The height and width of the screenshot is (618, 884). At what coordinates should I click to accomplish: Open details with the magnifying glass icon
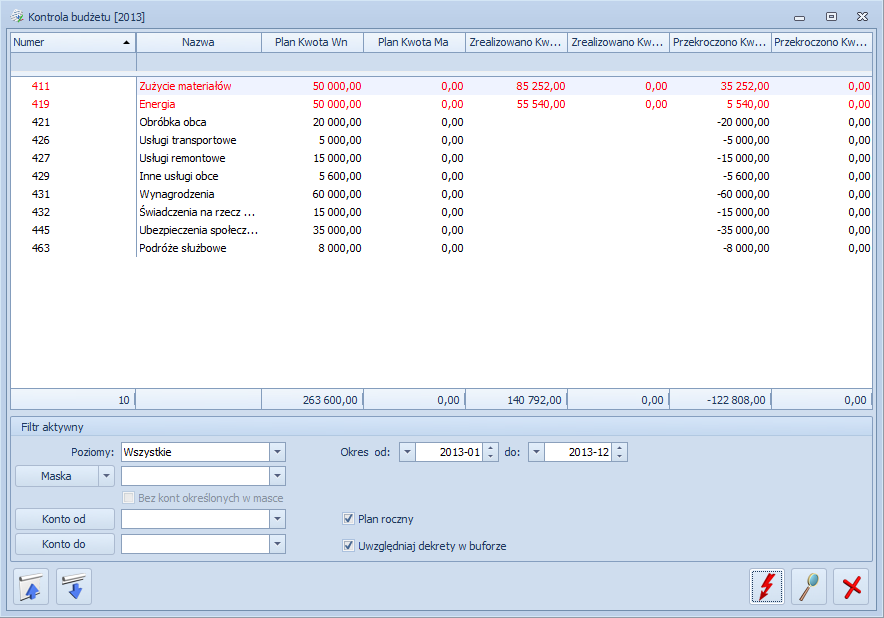pyautogui.click(x=809, y=586)
